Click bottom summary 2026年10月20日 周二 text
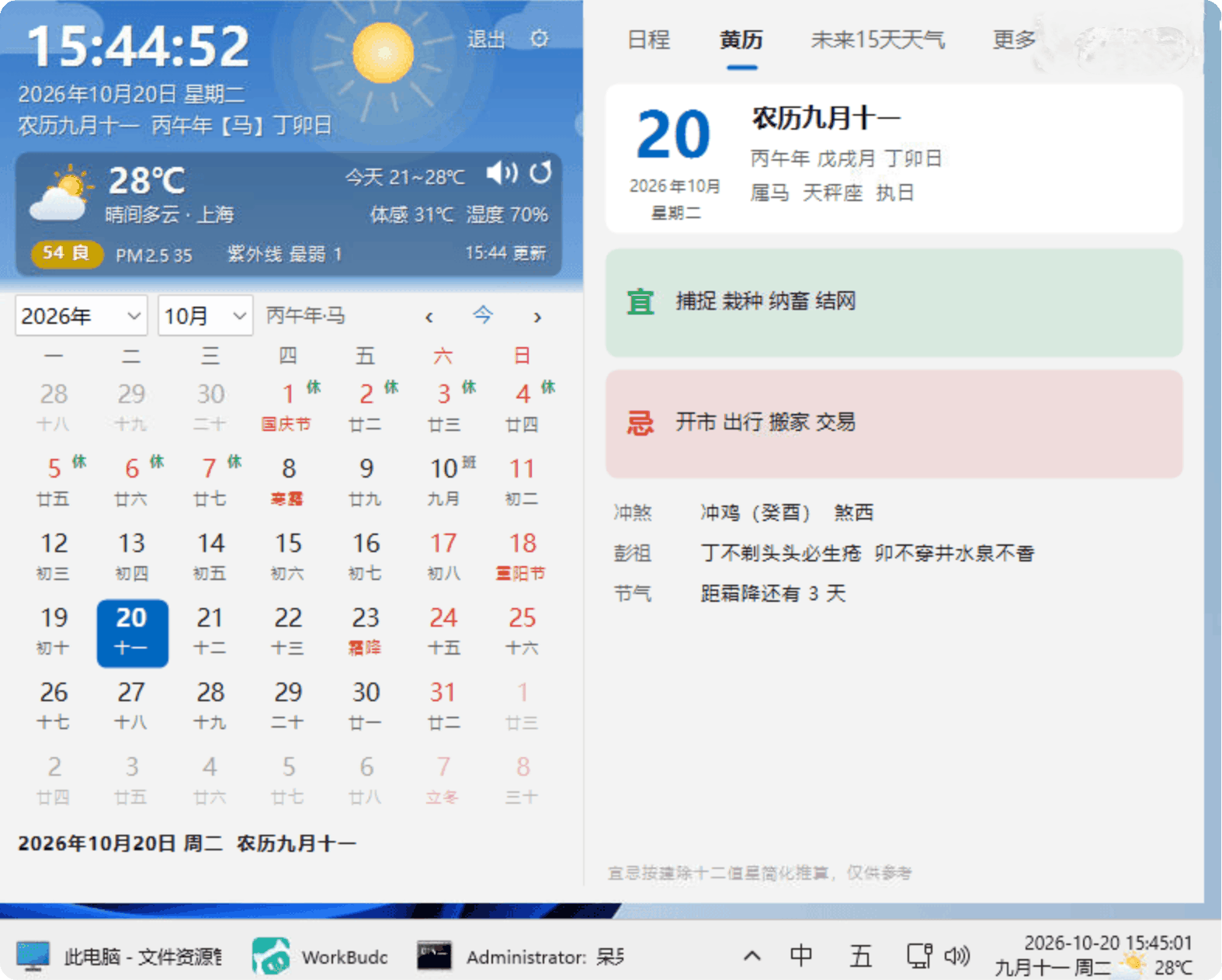The width and height of the screenshot is (1222, 980). pyautogui.click(x=120, y=843)
